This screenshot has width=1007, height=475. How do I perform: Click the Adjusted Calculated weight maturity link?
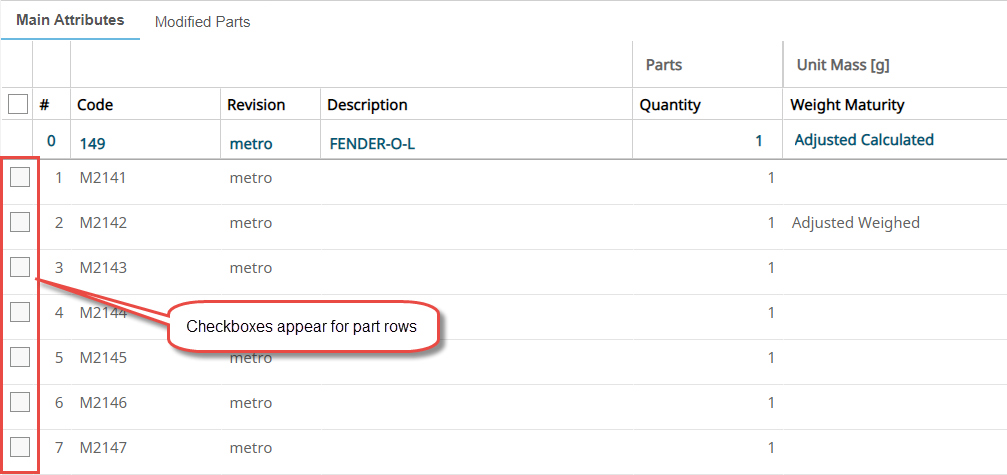pyautogui.click(x=864, y=140)
